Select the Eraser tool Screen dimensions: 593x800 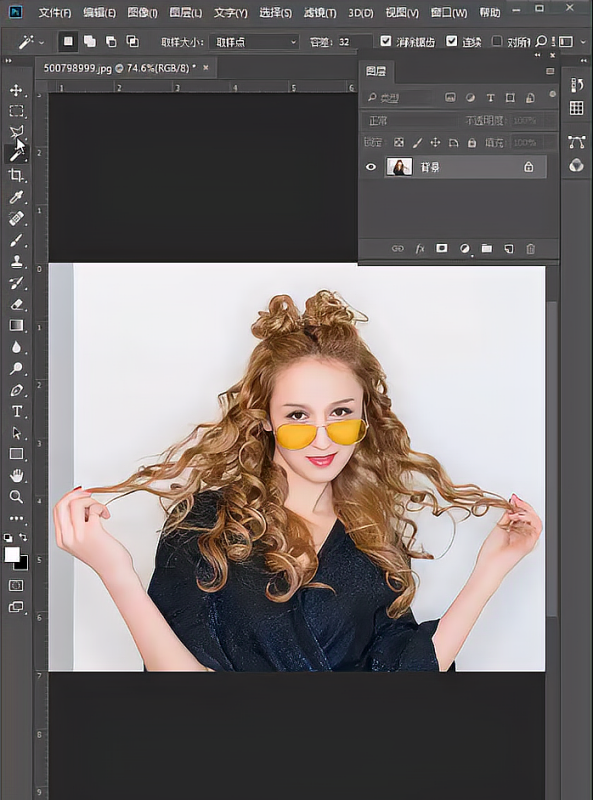[x=16, y=304]
